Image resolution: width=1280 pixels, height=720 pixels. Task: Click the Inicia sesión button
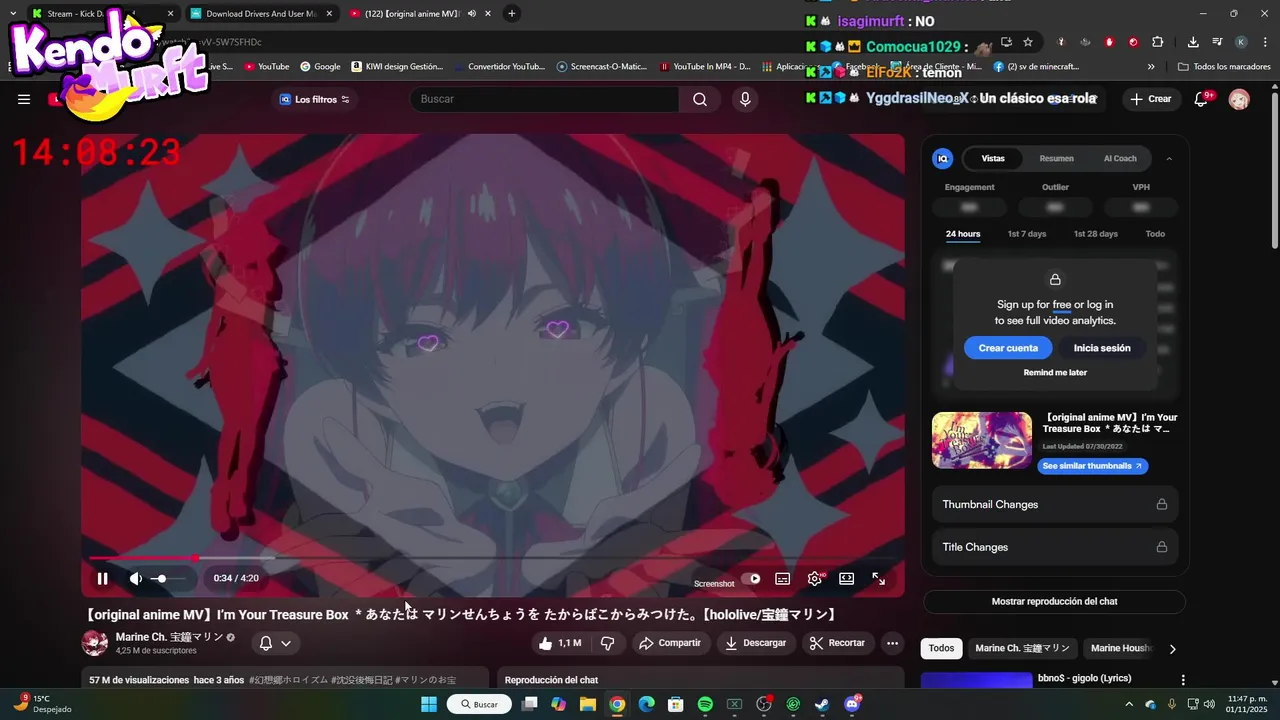click(x=1102, y=348)
